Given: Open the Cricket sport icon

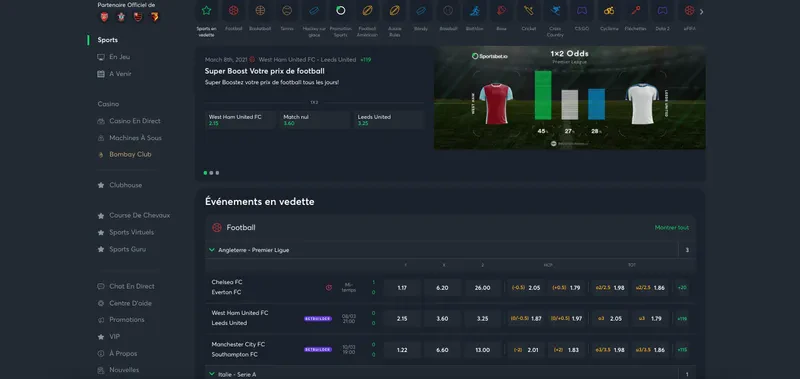Looking at the screenshot, I should (529, 10).
